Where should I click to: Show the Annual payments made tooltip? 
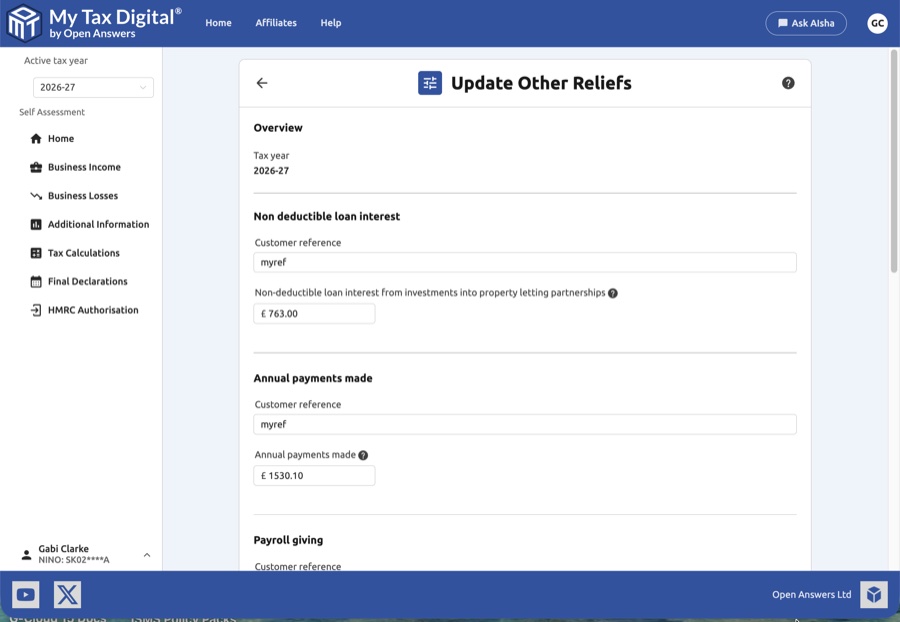(x=364, y=454)
